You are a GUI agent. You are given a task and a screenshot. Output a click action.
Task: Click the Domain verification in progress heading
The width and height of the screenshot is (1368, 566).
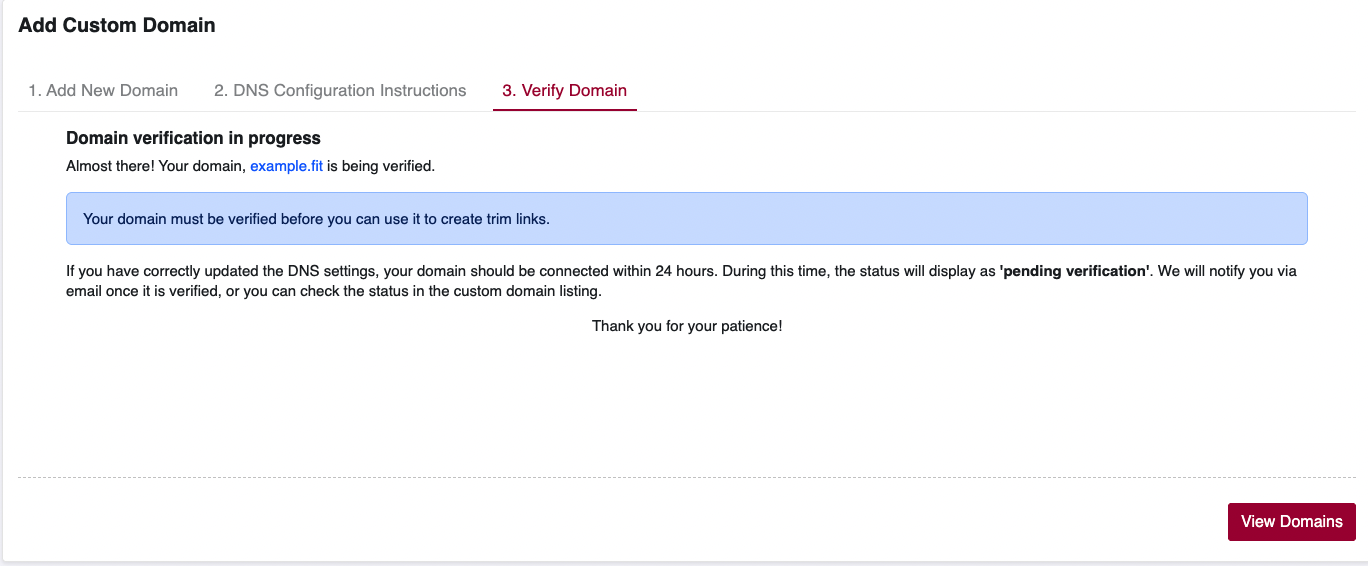(193, 138)
